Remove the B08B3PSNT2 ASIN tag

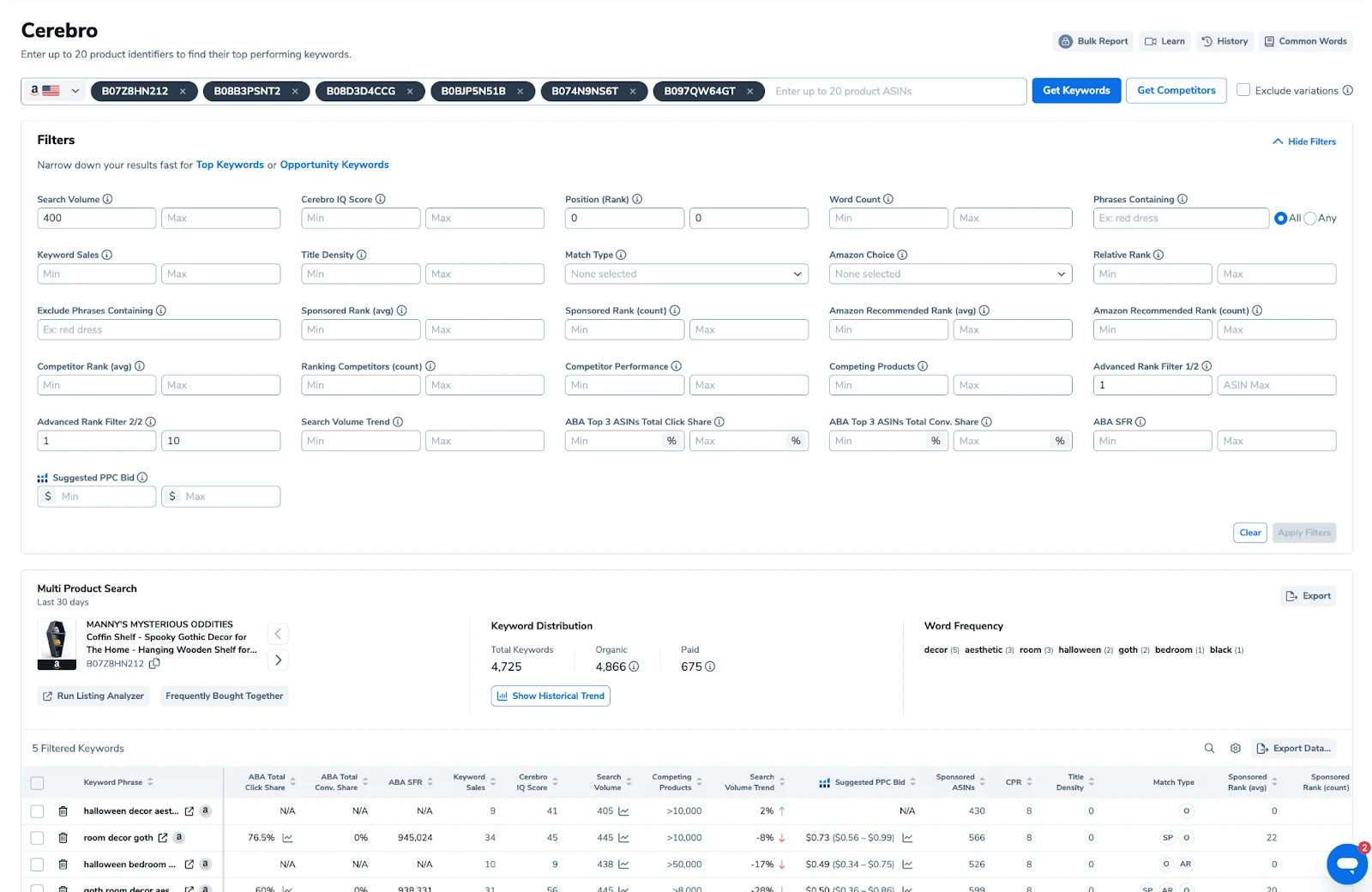tap(295, 91)
